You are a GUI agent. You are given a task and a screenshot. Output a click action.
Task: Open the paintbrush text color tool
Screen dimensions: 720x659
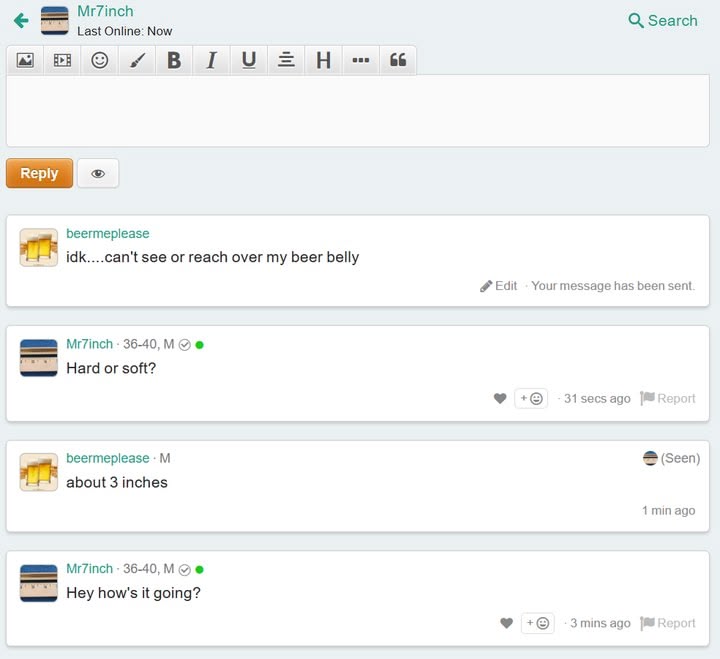137,60
